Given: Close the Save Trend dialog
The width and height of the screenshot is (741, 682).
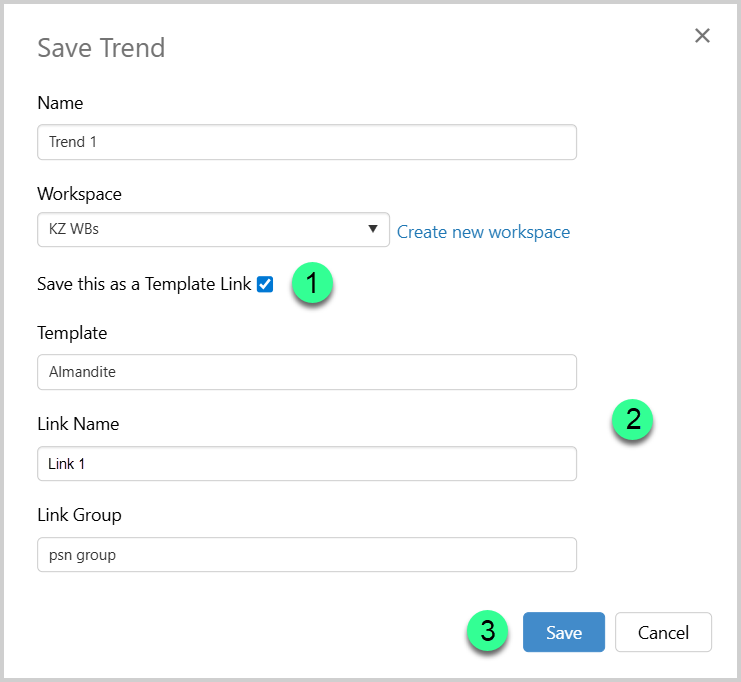Looking at the screenshot, I should (702, 36).
